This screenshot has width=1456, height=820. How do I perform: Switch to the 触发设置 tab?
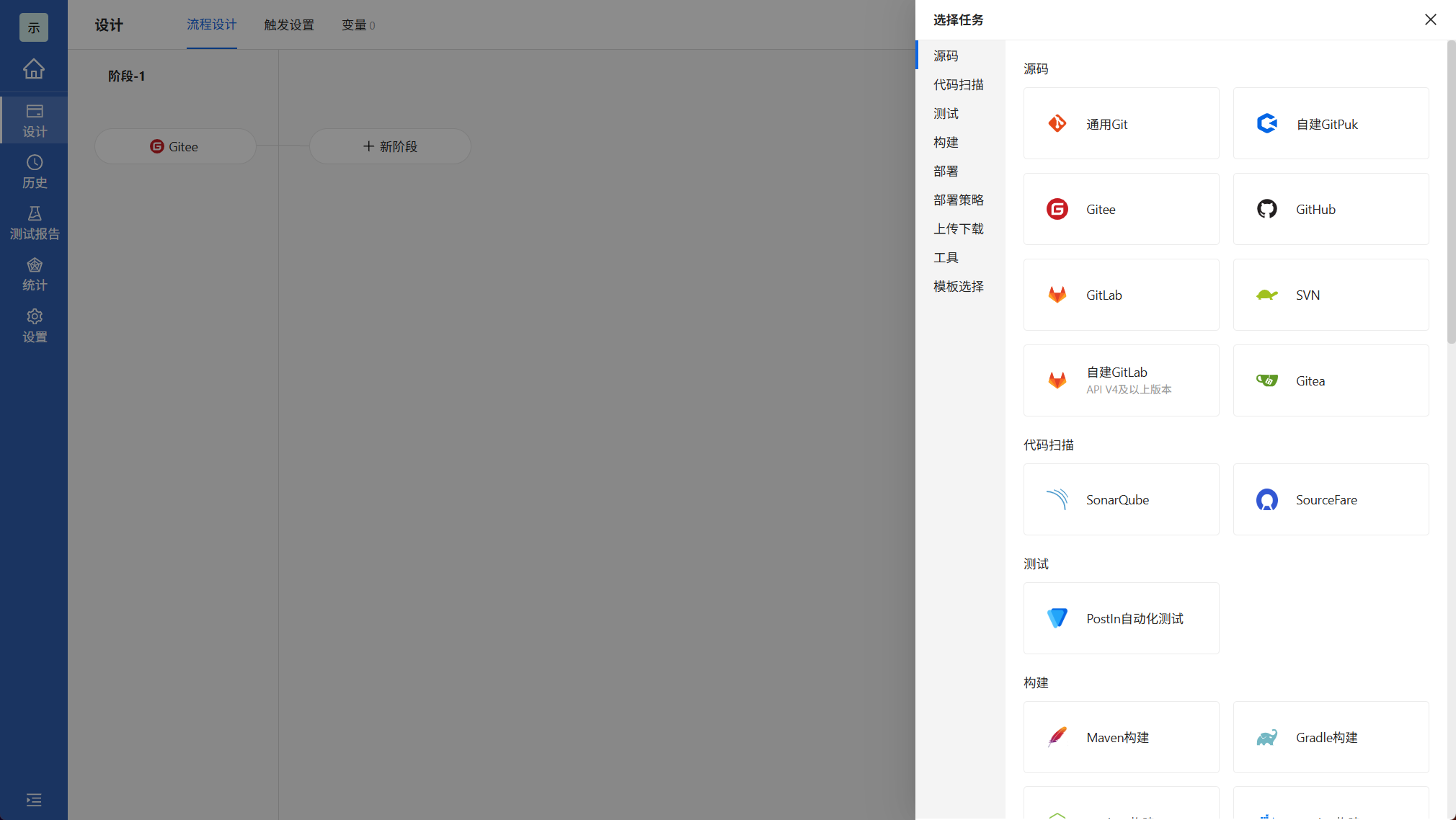coord(289,25)
